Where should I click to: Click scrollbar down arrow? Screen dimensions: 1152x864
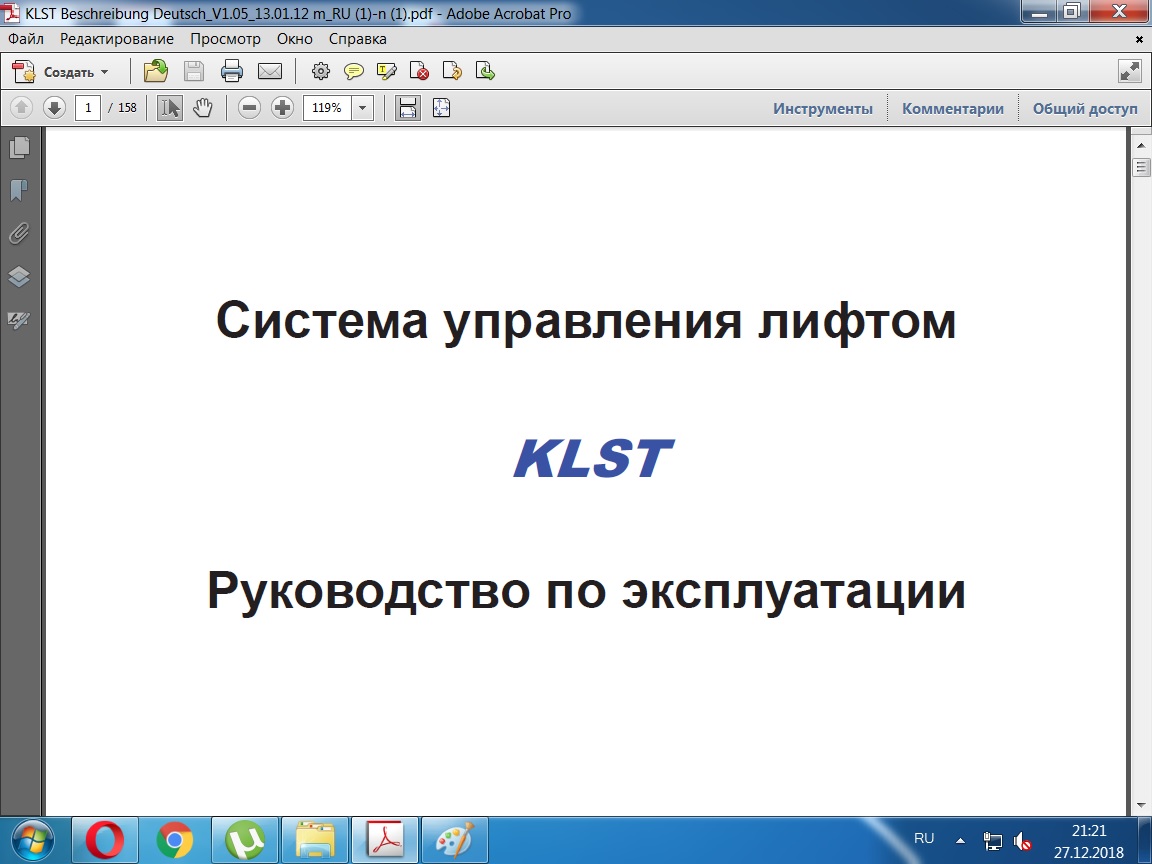click(x=1141, y=805)
